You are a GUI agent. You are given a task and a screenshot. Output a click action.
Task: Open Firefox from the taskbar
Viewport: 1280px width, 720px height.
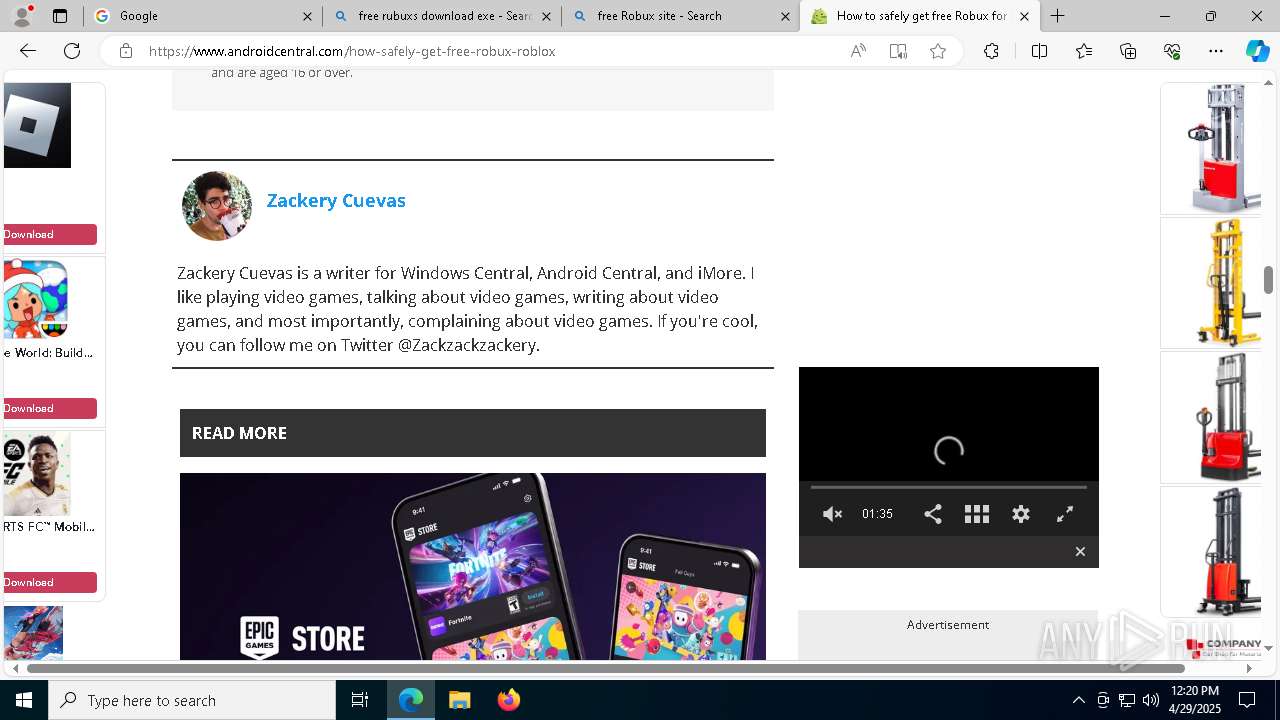[x=509, y=700]
